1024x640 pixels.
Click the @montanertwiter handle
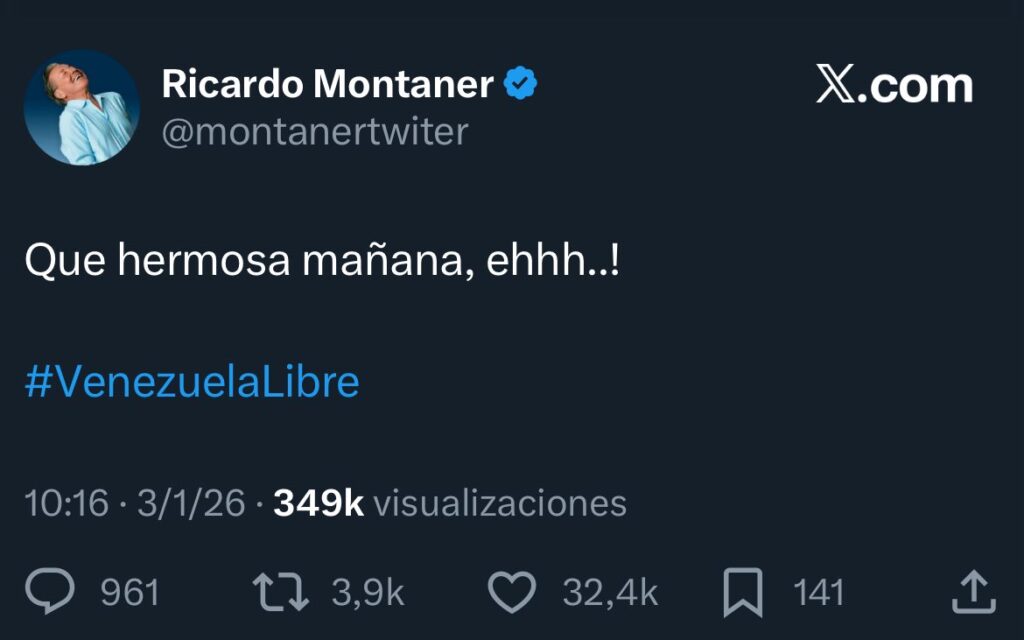[x=314, y=132]
